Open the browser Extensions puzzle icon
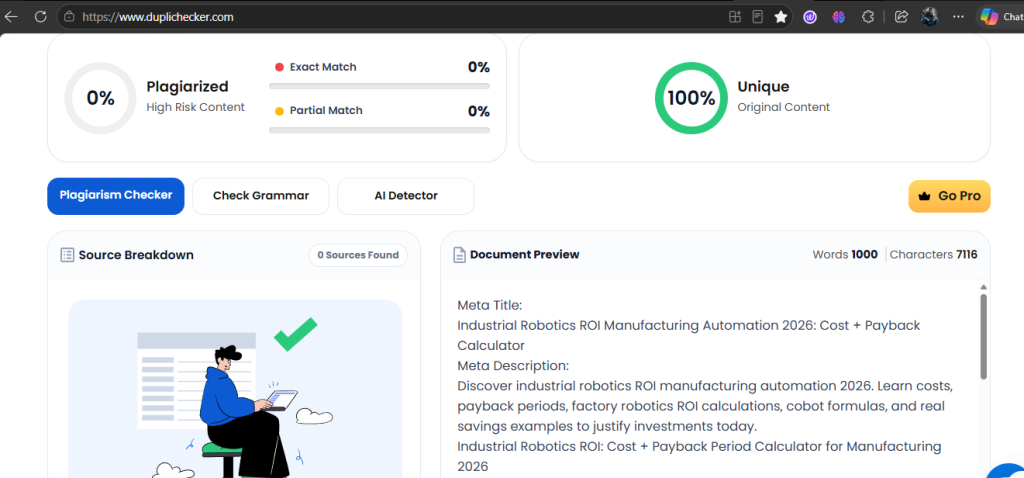 tap(868, 17)
